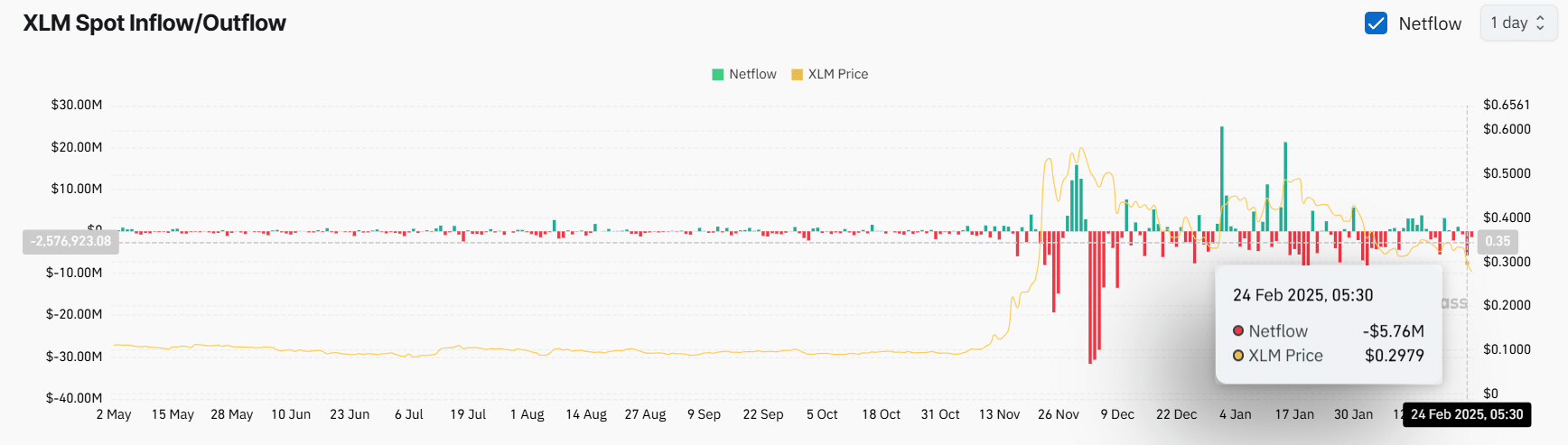Toggle Netflow series via legend label
This screenshot has width=1568, height=445.
[752, 75]
